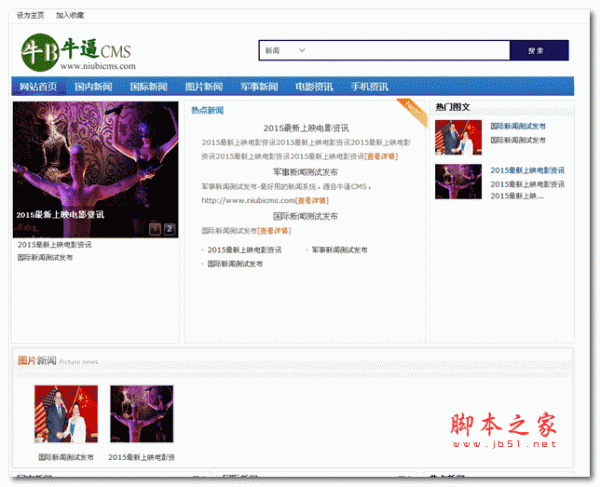Open the purple dancers photo in 图片新闻
Screen dimensions: 600x487
(x=142, y=414)
